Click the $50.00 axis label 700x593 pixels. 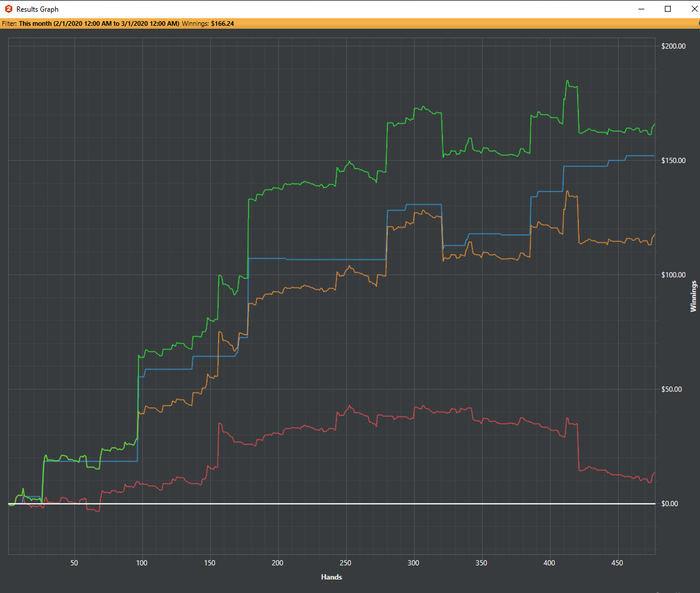click(x=671, y=389)
